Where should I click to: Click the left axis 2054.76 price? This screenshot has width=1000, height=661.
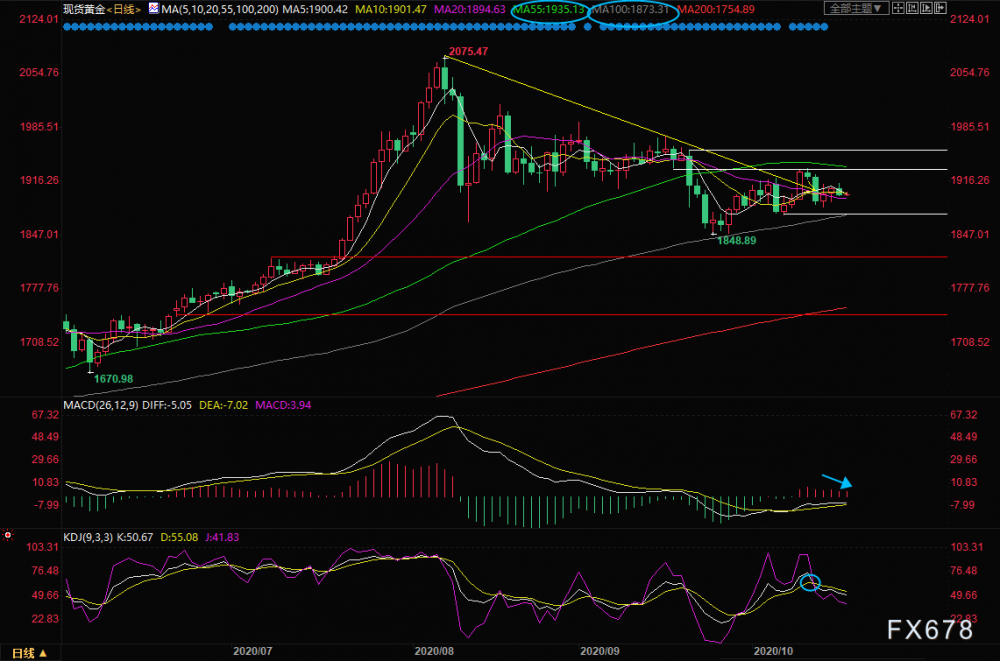tap(39, 72)
